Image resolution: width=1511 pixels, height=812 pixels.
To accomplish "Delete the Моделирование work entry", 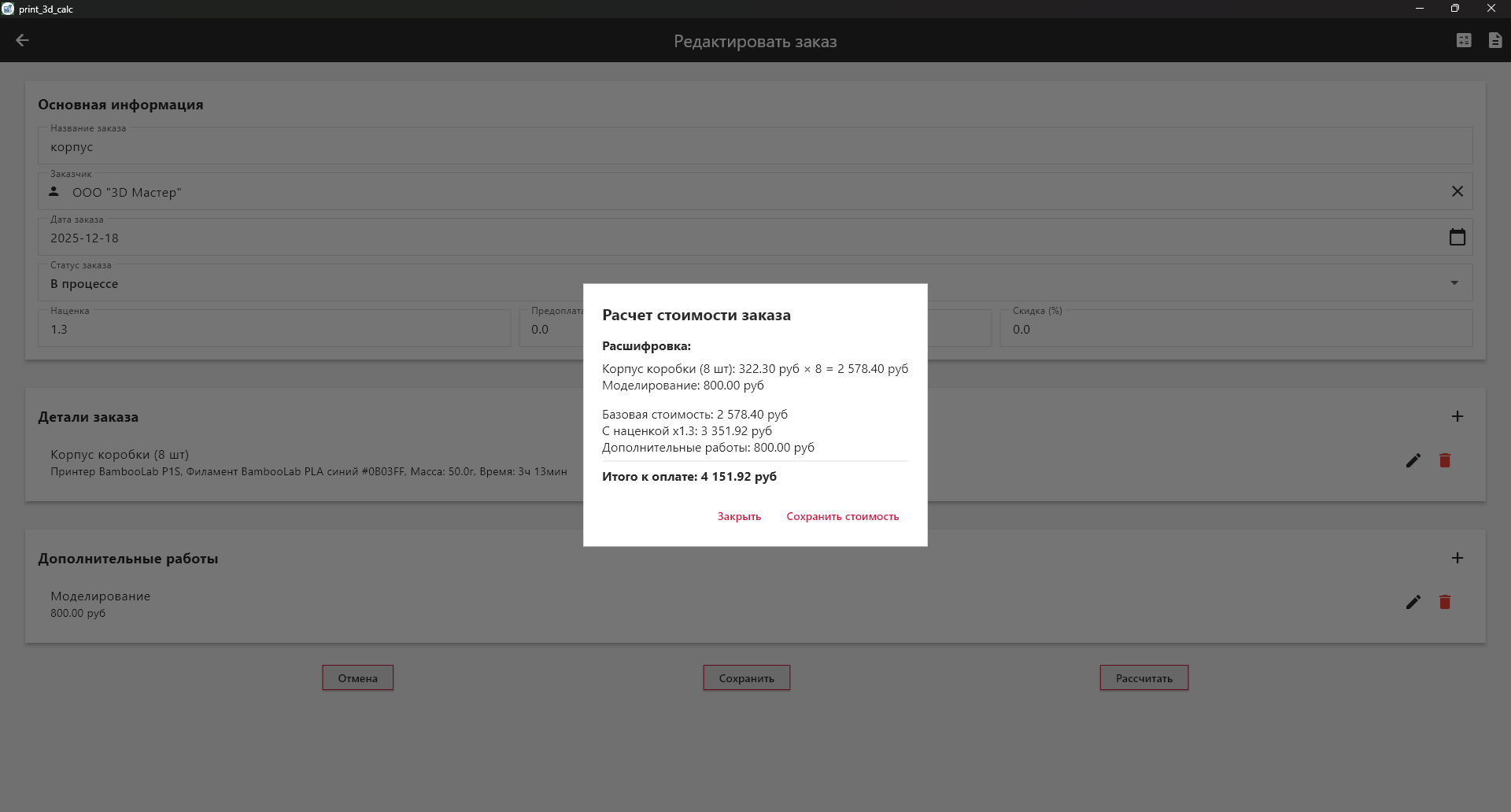I will (x=1444, y=602).
